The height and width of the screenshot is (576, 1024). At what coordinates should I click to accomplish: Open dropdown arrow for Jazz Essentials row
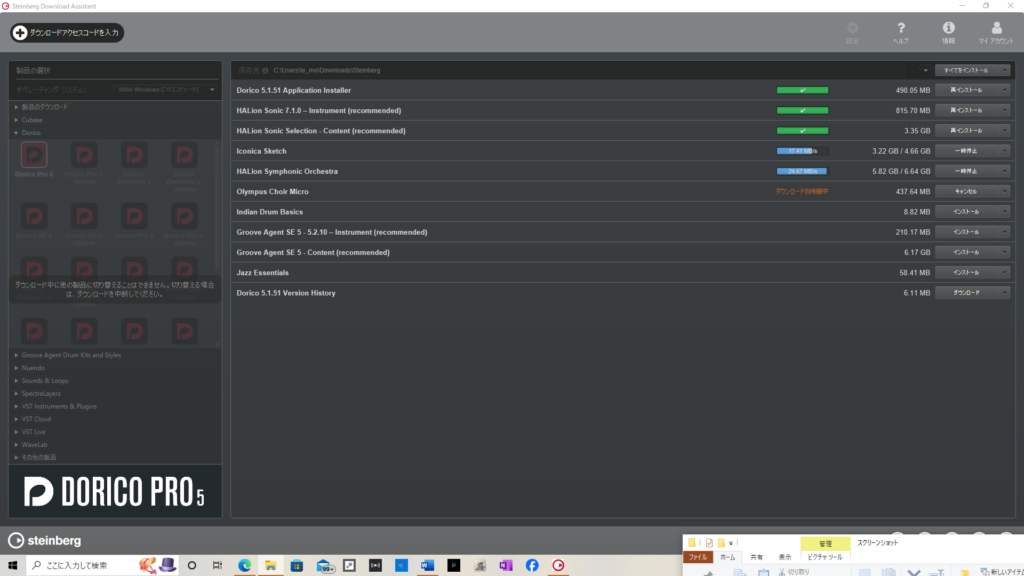point(1004,272)
